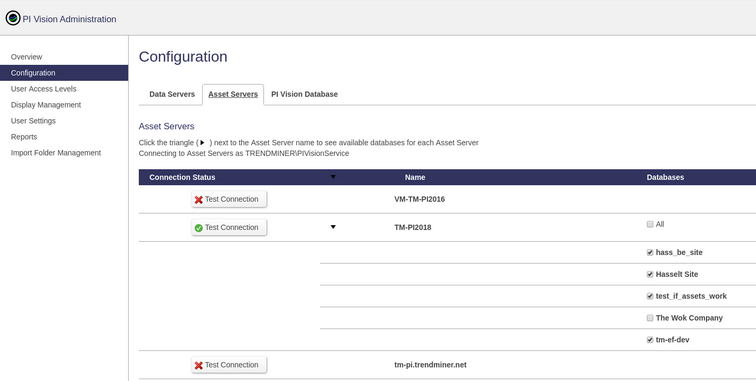756x381 pixels.
Task: Open Import Folder Management
Action: [56, 153]
